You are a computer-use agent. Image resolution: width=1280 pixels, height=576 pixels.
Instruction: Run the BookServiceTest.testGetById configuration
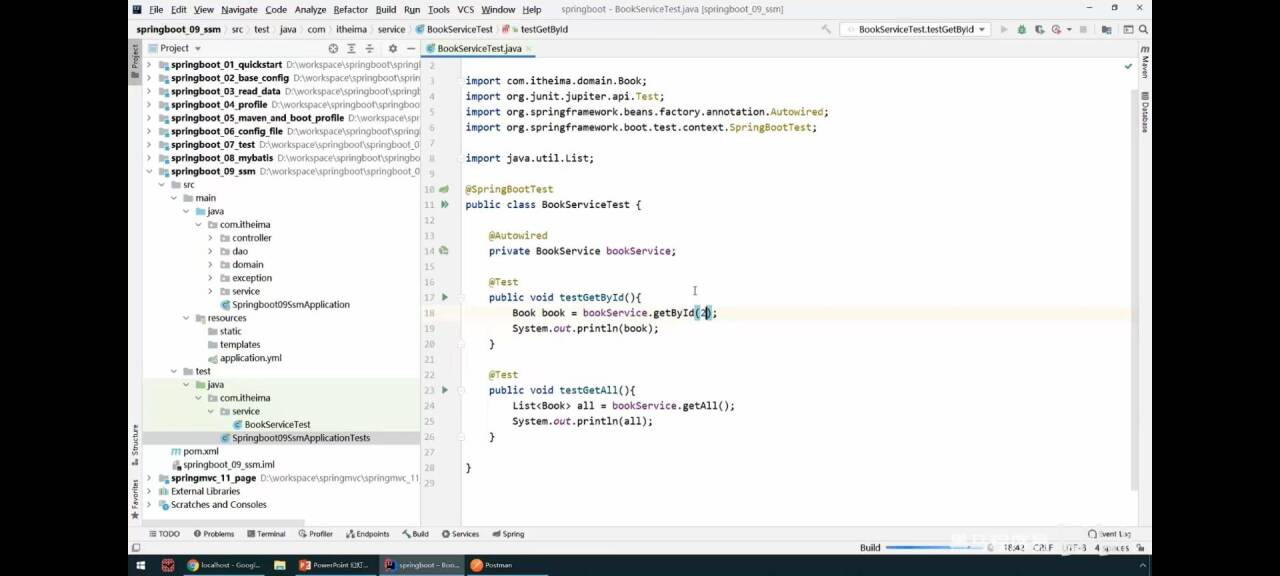tap(1004, 29)
